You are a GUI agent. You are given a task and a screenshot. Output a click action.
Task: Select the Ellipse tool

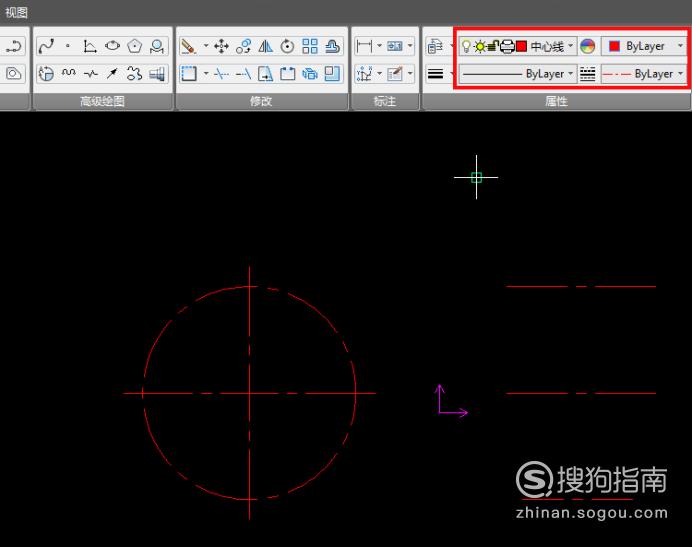[113, 46]
